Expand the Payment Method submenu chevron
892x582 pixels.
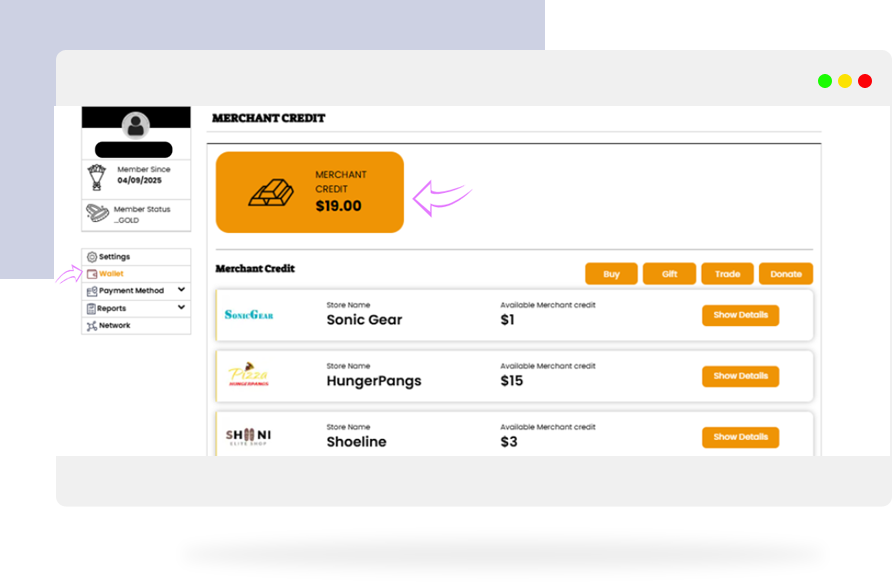tap(181, 290)
